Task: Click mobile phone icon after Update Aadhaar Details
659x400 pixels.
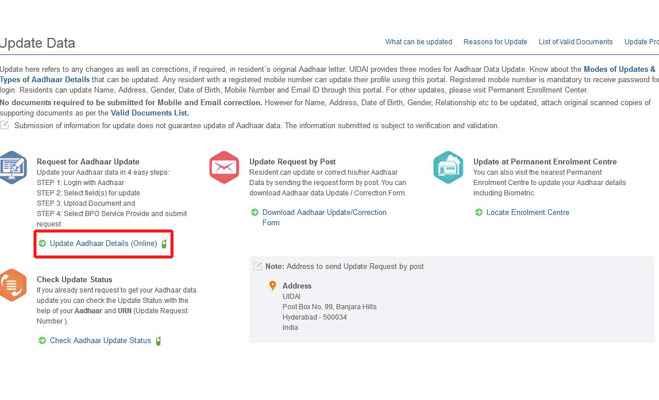Action: tap(164, 243)
